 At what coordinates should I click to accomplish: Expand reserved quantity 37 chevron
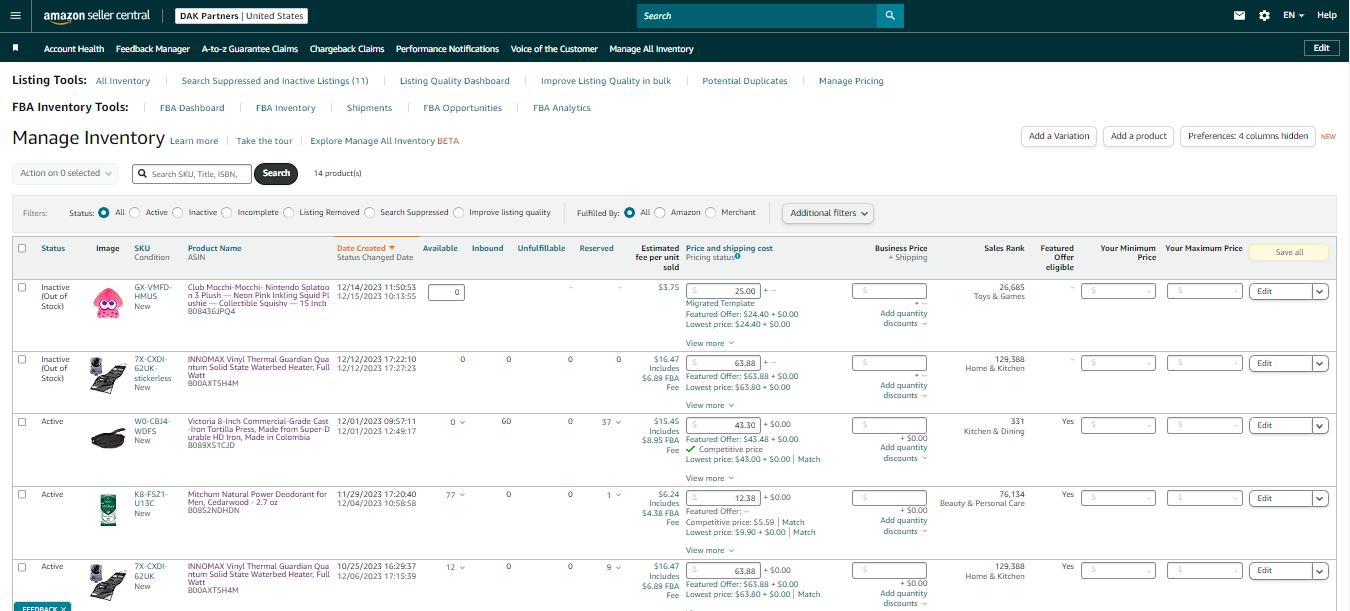[x=616, y=422]
